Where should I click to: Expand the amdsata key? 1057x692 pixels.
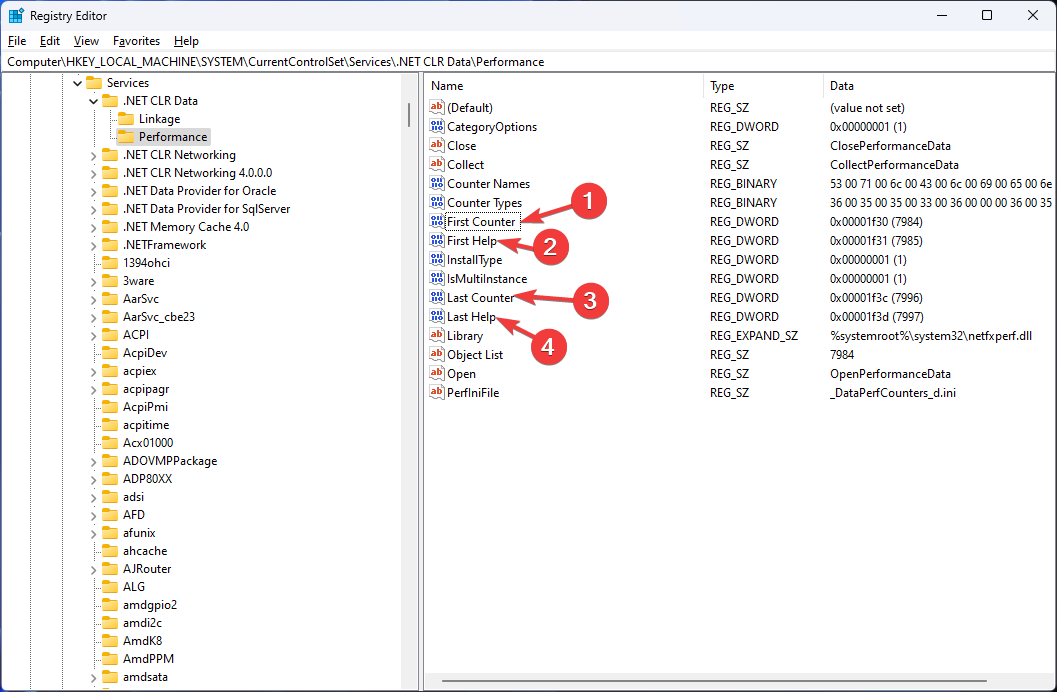[x=94, y=677]
